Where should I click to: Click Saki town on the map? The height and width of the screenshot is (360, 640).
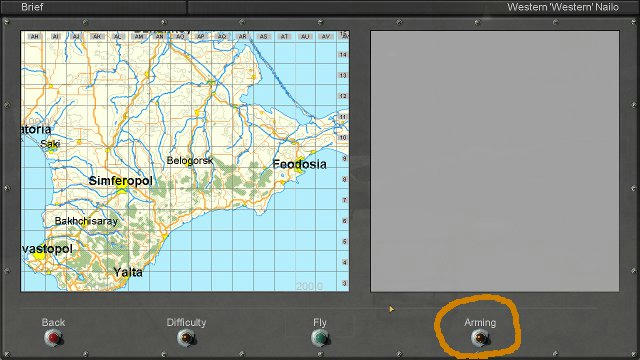[x=50, y=144]
